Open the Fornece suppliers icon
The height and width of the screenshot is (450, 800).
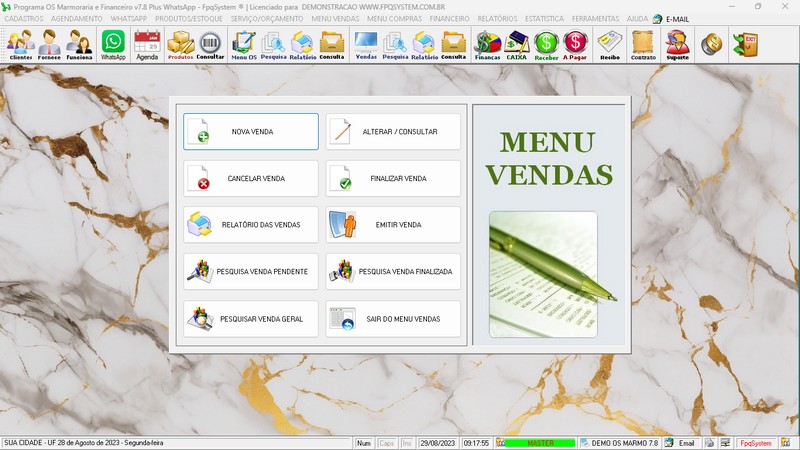(49, 45)
